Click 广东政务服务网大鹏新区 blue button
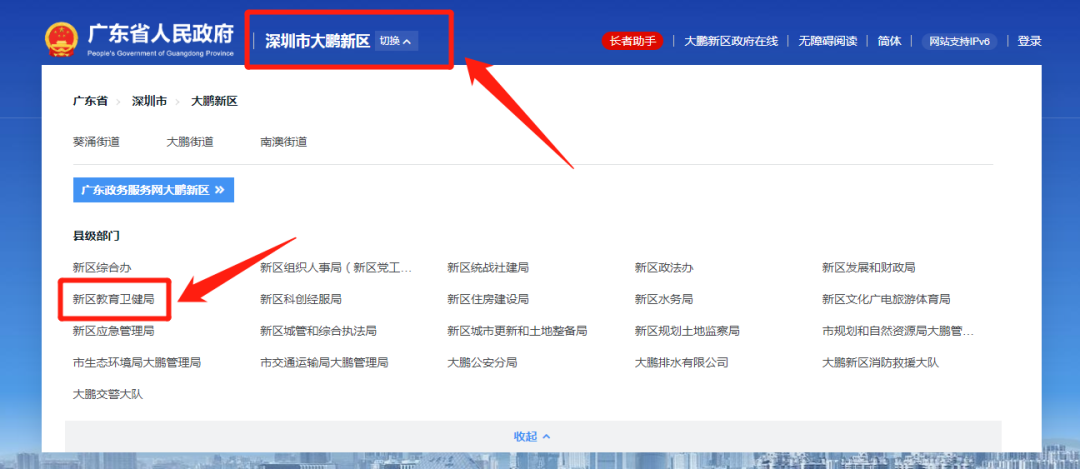Viewport: 1080px width, 469px height. [x=154, y=190]
